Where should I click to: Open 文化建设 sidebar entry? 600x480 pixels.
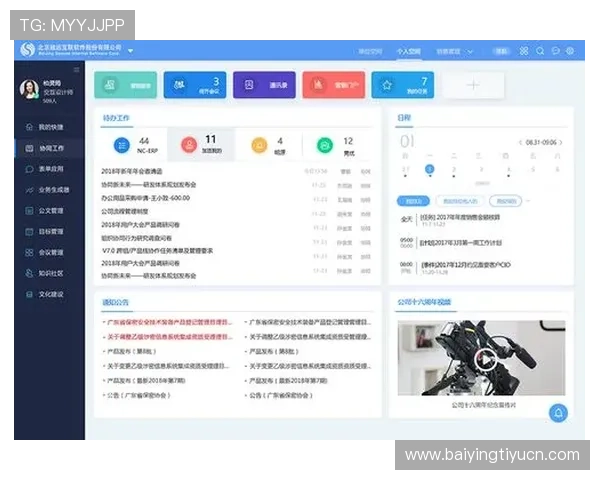click(44, 294)
